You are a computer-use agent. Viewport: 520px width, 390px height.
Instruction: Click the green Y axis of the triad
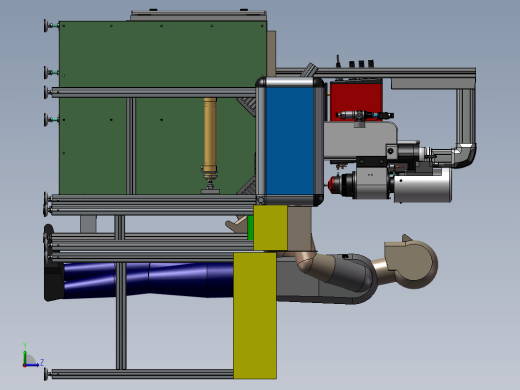[25, 356]
